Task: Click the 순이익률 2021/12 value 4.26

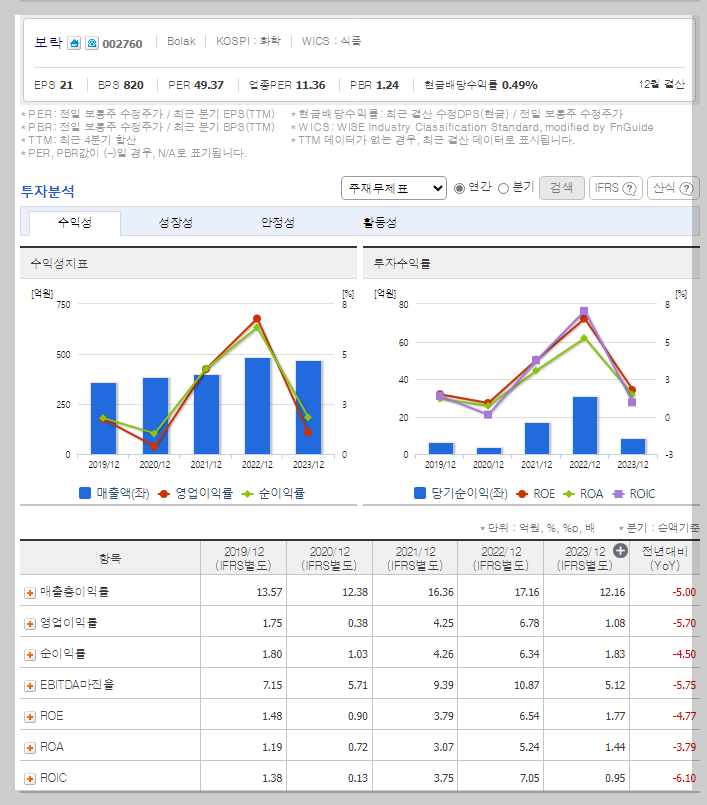Action: pos(444,654)
